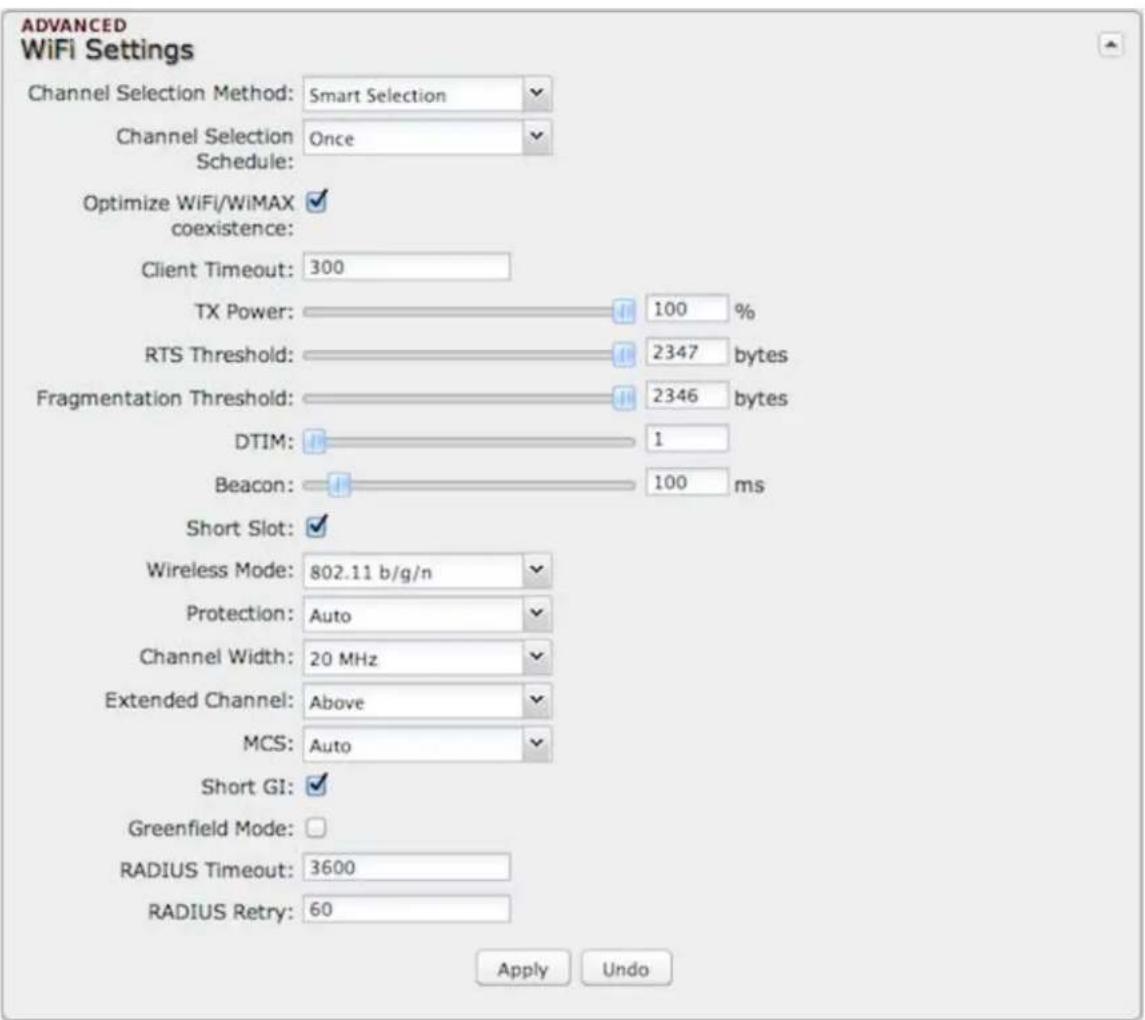1145x1020 pixels.
Task: Open the Channel Selection Method dropdown
Action: point(427,94)
